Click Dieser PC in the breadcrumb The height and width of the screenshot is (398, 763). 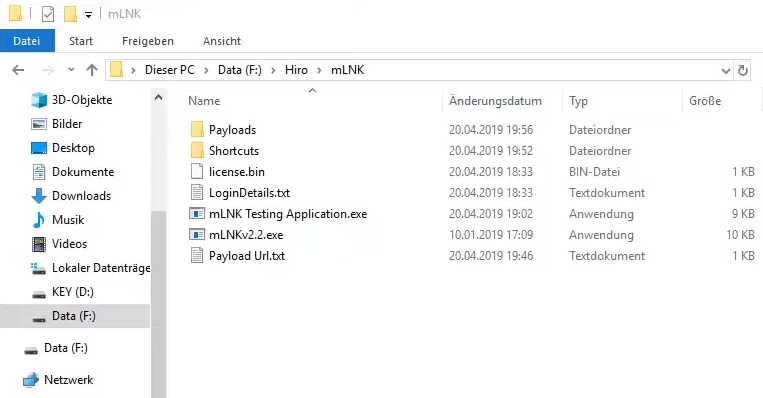click(169, 70)
